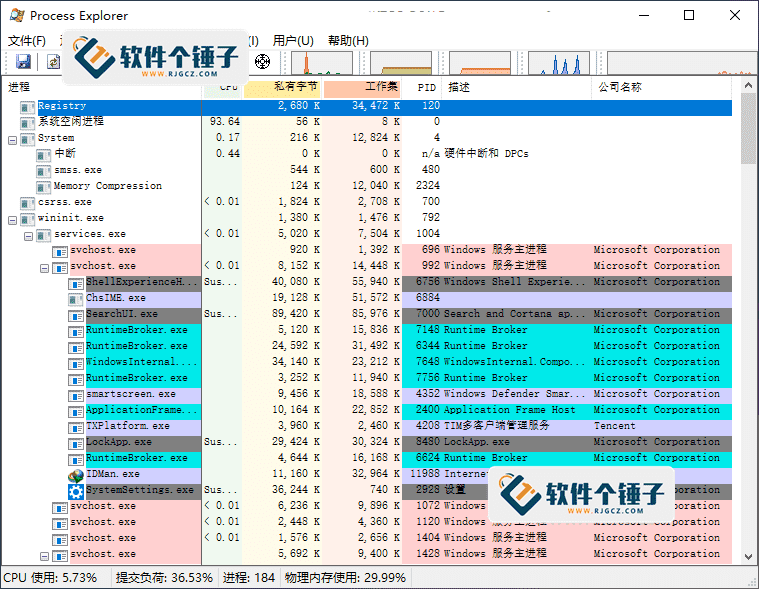The width and height of the screenshot is (759, 589).
Task: Click the 中断 process icon
Action: pos(44,155)
